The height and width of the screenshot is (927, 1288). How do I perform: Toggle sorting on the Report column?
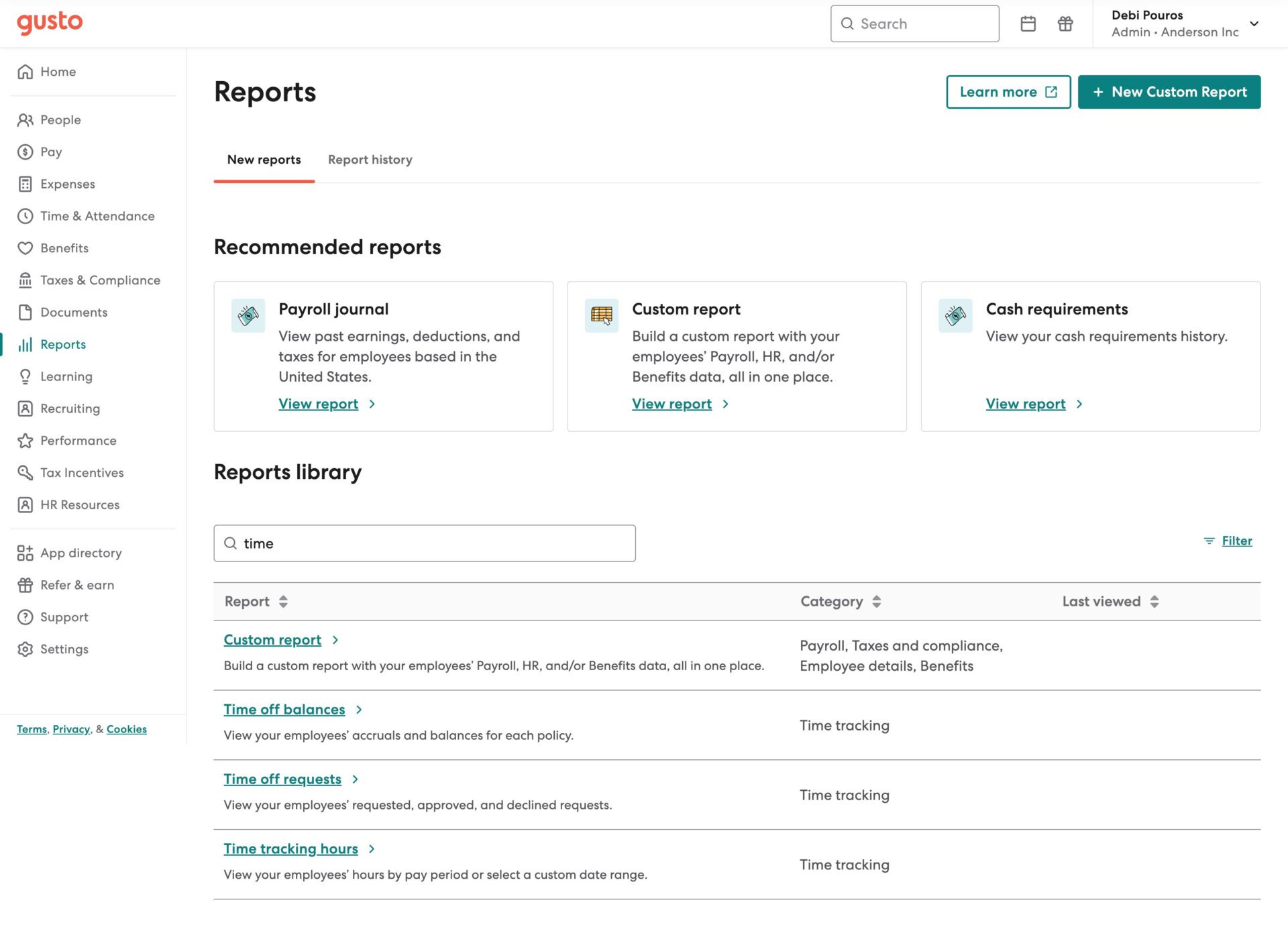point(284,602)
